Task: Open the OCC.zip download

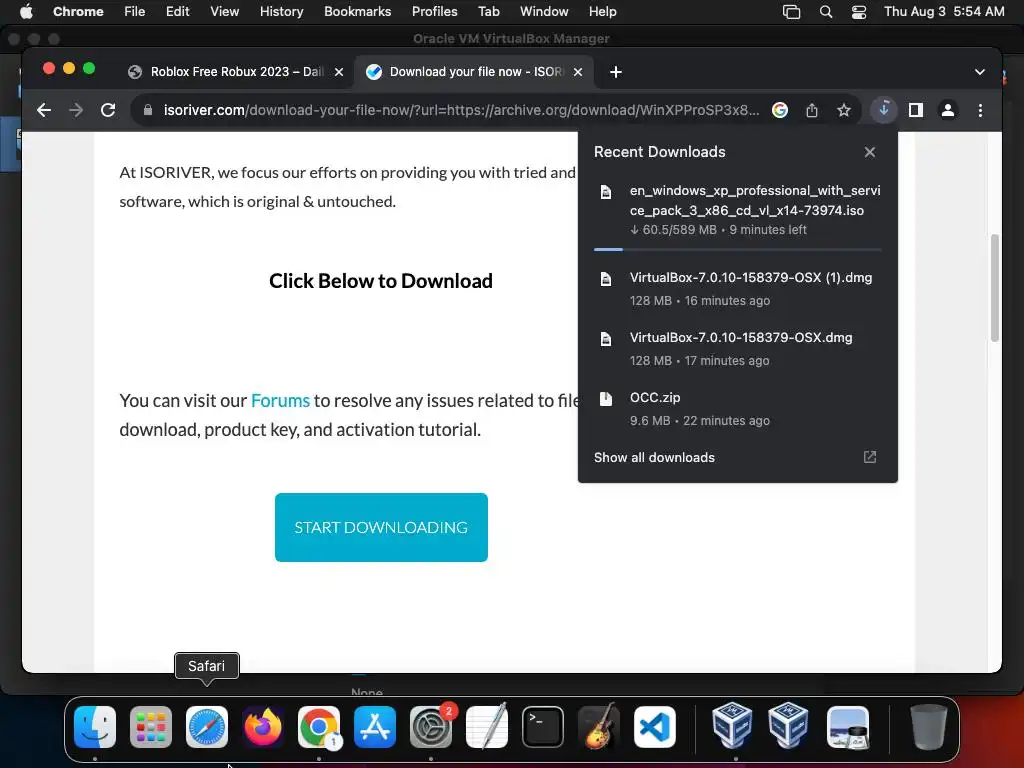Action: (x=737, y=409)
